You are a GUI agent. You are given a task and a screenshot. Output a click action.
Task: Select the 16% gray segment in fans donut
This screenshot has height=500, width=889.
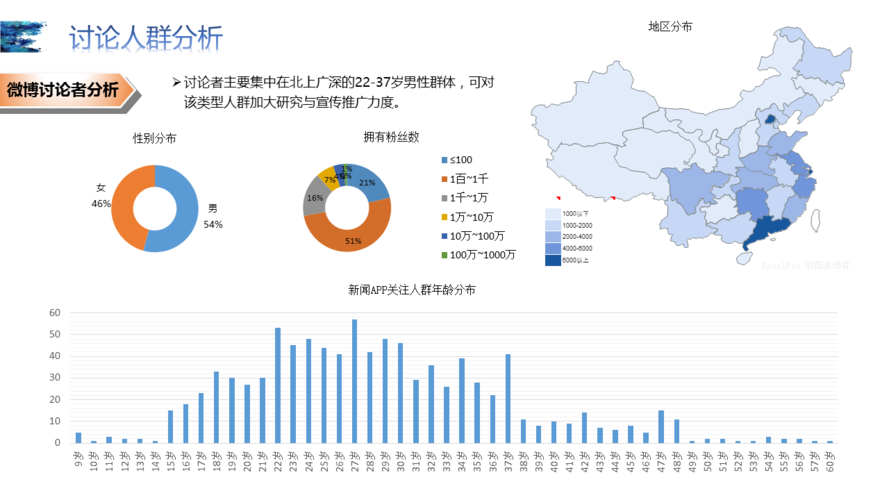(314, 197)
